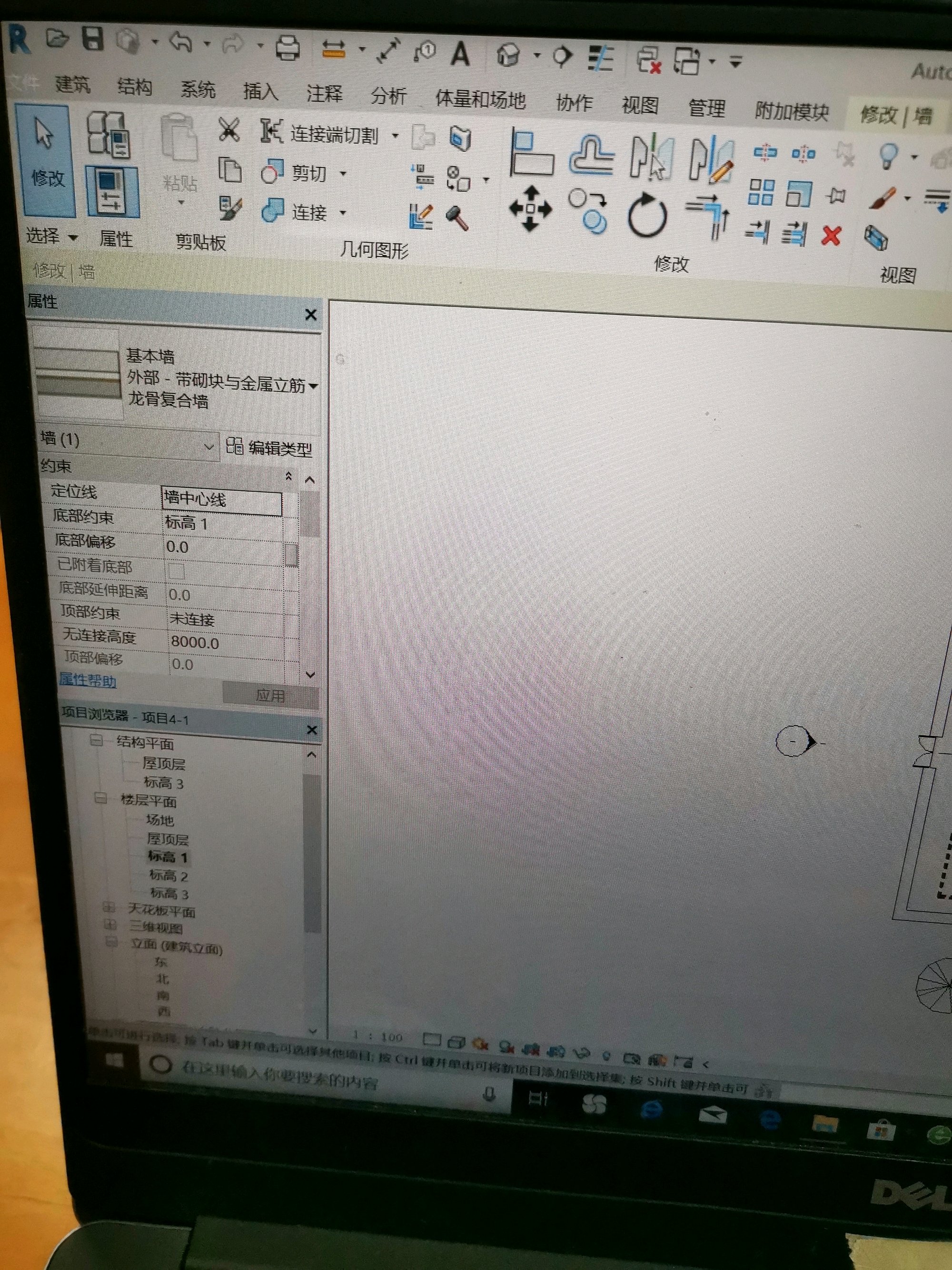Switch to the 视图 ribbon tab
The width and height of the screenshot is (952, 1270).
tap(640, 106)
